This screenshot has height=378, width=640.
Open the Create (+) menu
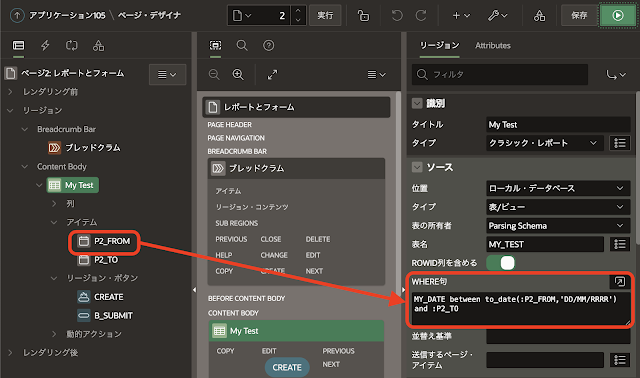(461, 16)
